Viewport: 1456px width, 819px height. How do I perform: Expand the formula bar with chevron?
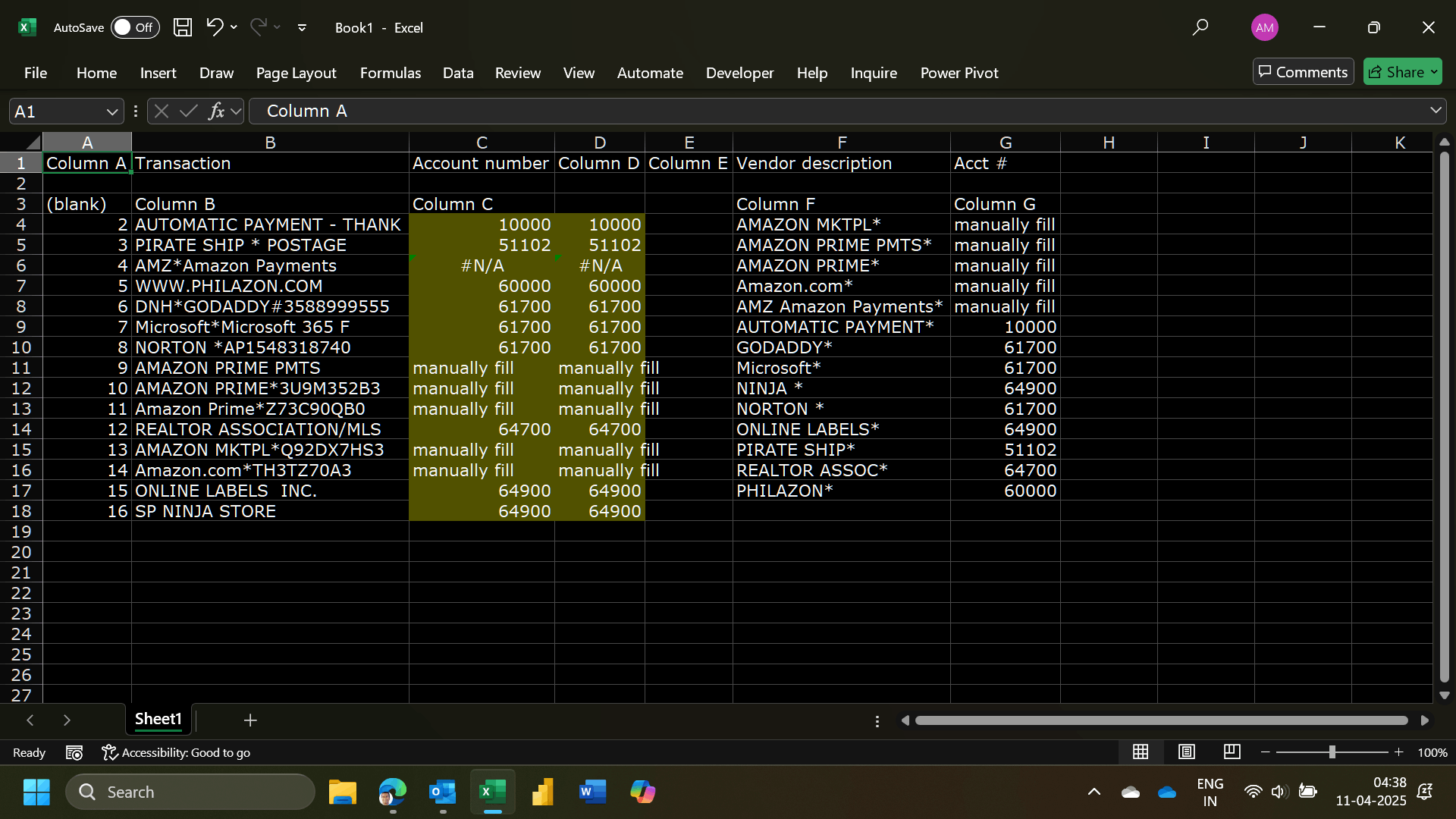click(x=1436, y=111)
